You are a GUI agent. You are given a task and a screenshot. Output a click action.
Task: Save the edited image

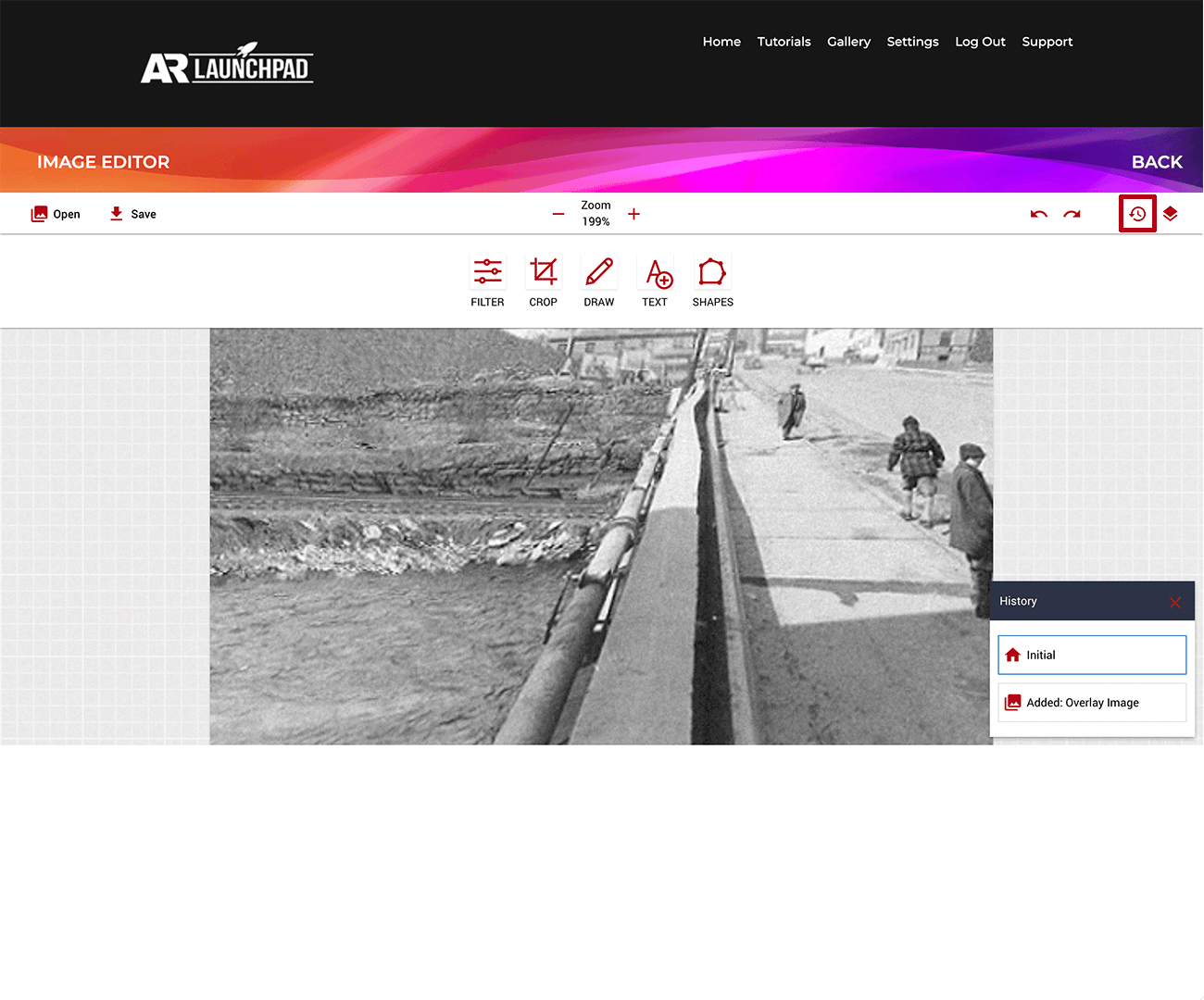[132, 214]
